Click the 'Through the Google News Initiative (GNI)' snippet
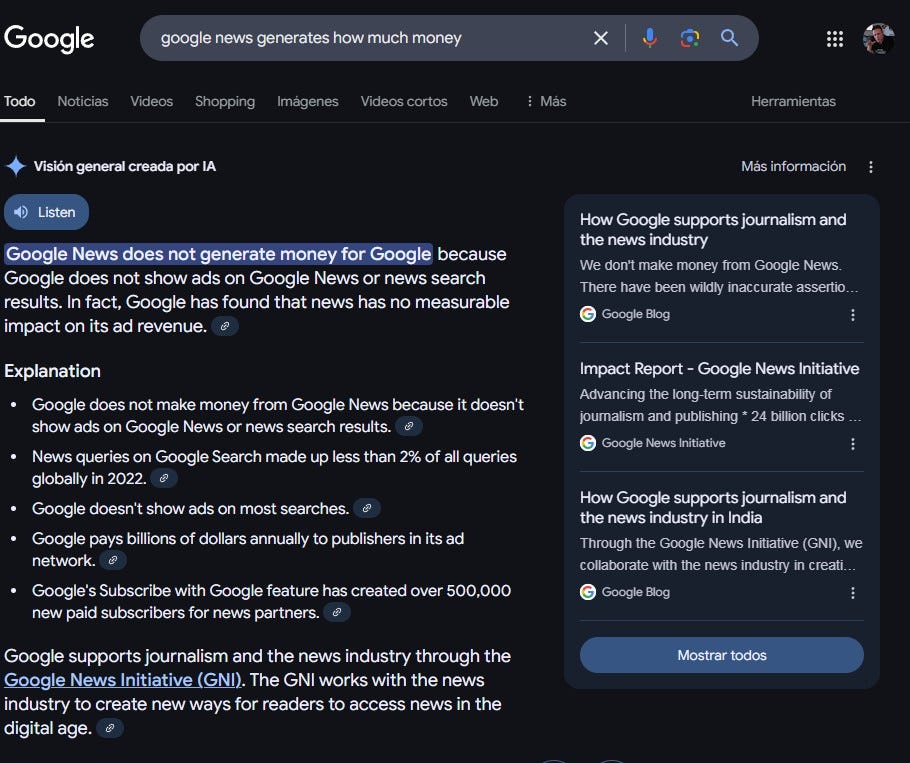Image resolution: width=910 pixels, height=763 pixels. [x=721, y=554]
